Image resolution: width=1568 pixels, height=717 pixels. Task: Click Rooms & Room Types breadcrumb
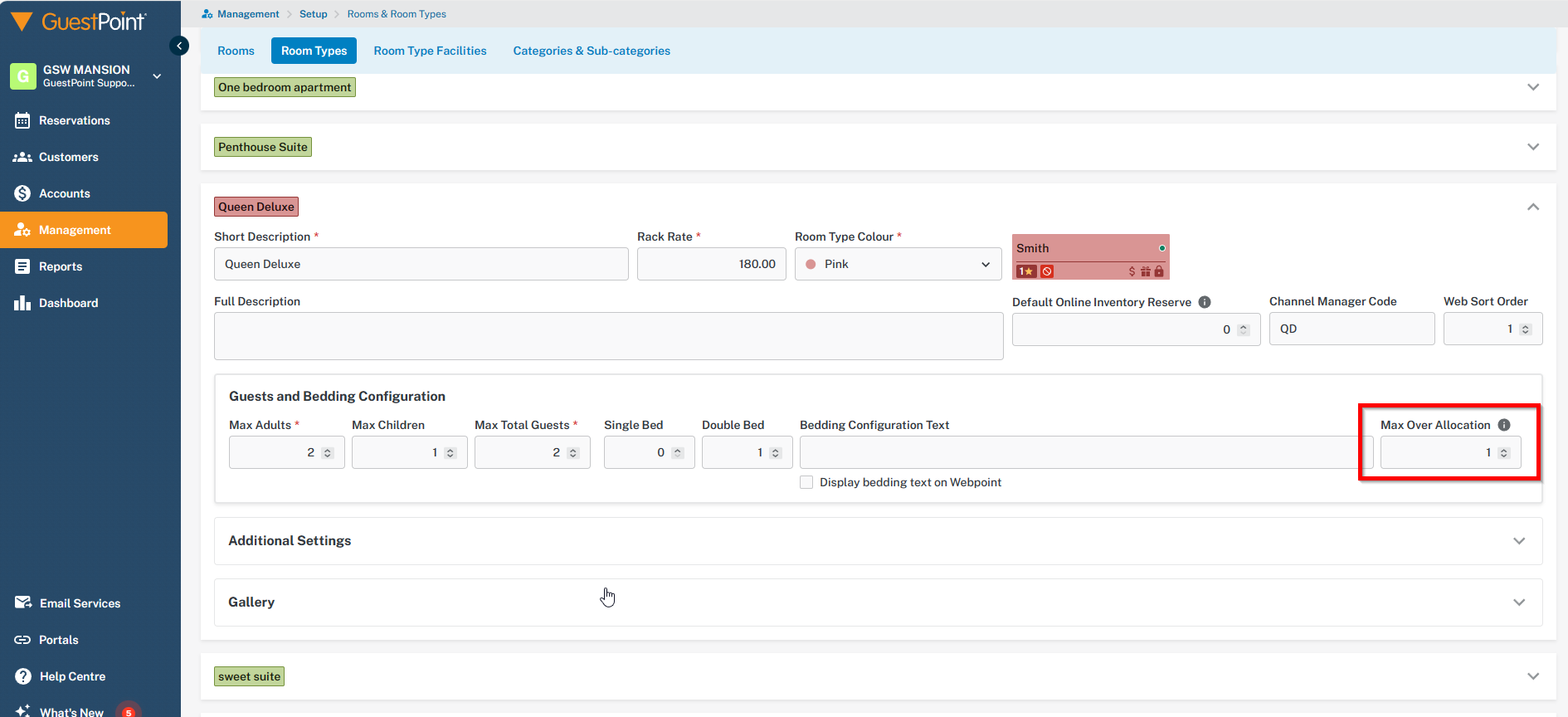(397, 14)
